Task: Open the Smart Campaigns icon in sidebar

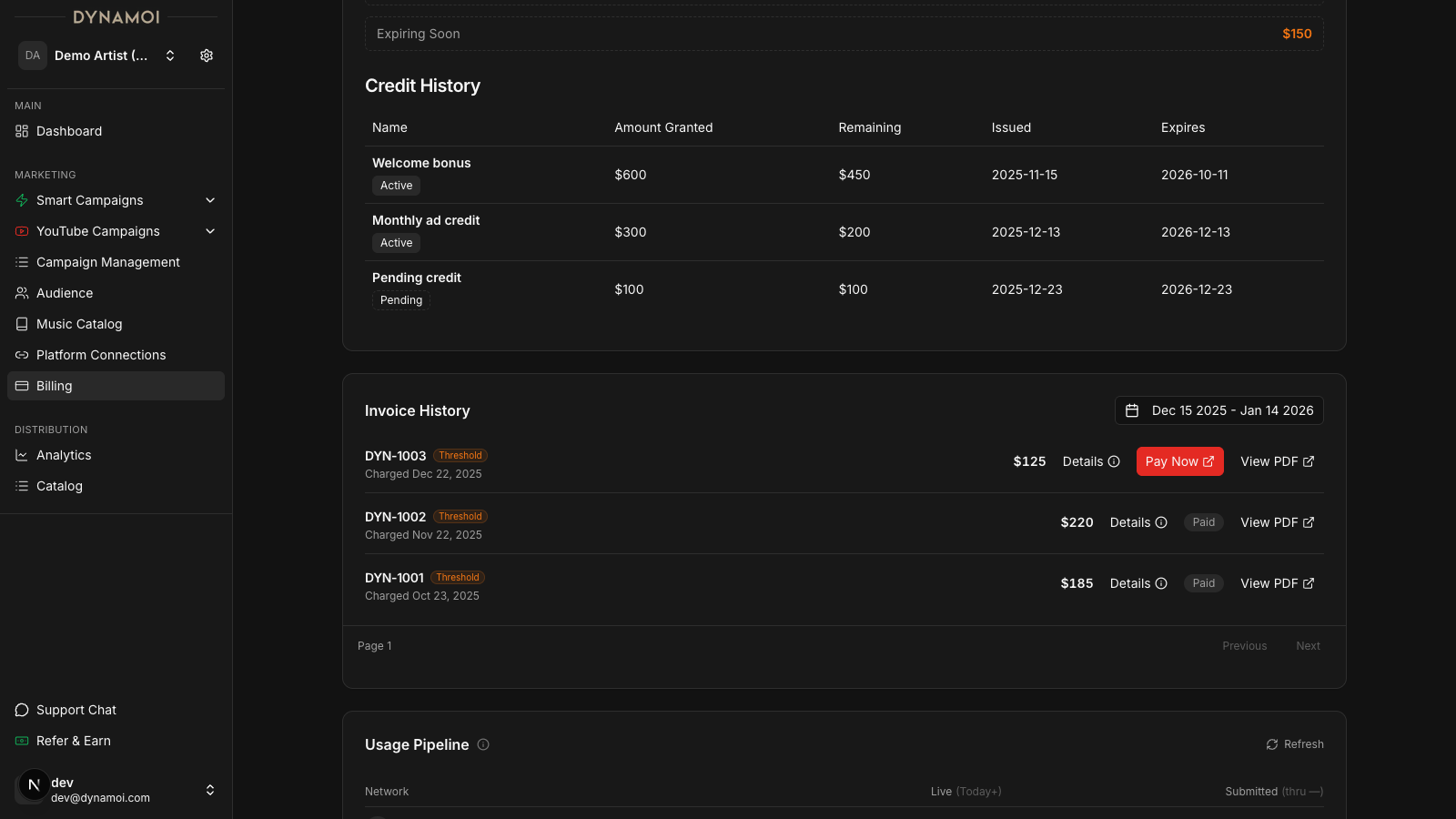Action: coord(22,200)
